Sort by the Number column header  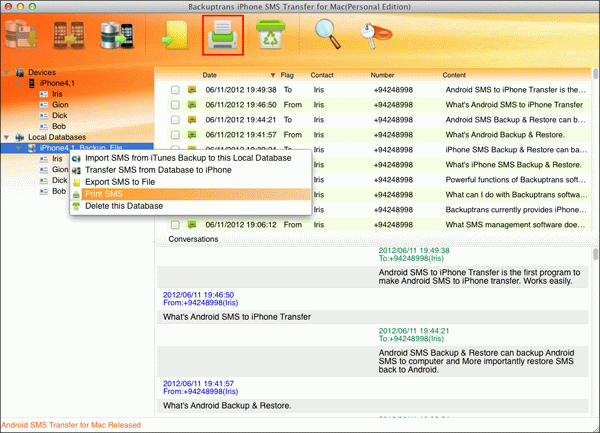click(x=382, y=75)
